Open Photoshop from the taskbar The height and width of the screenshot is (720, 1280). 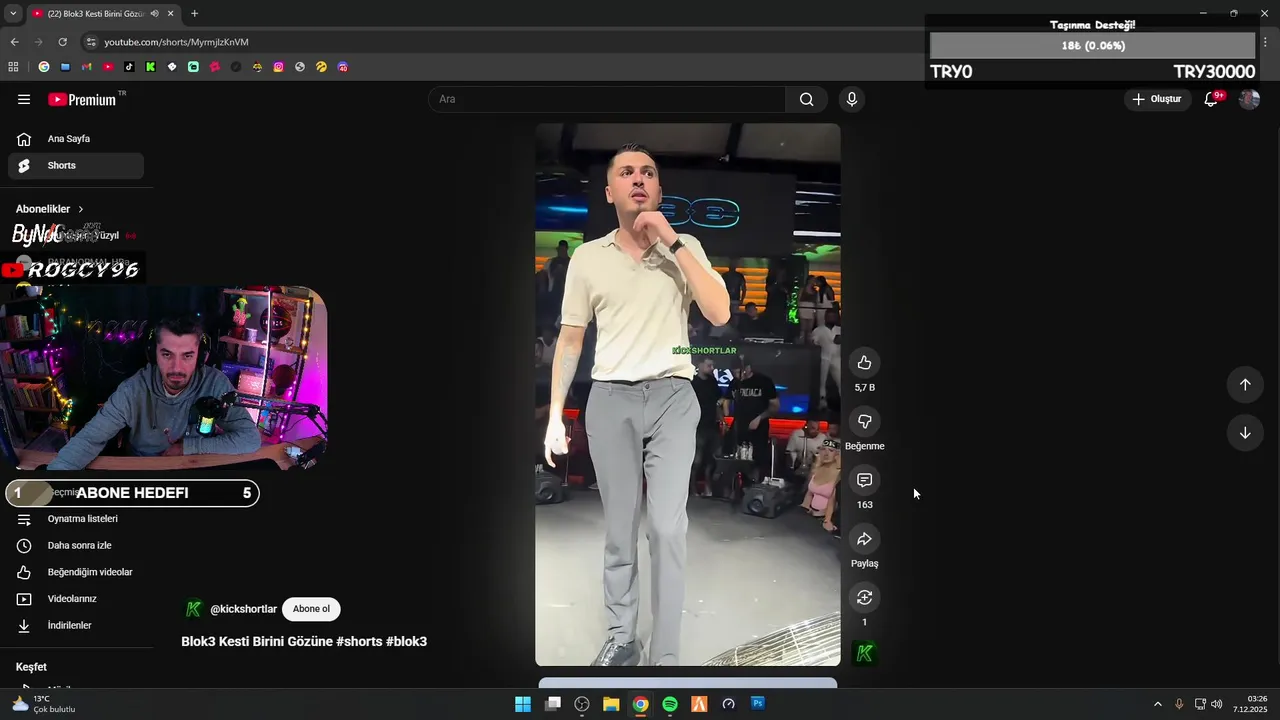tap(758, 704)
